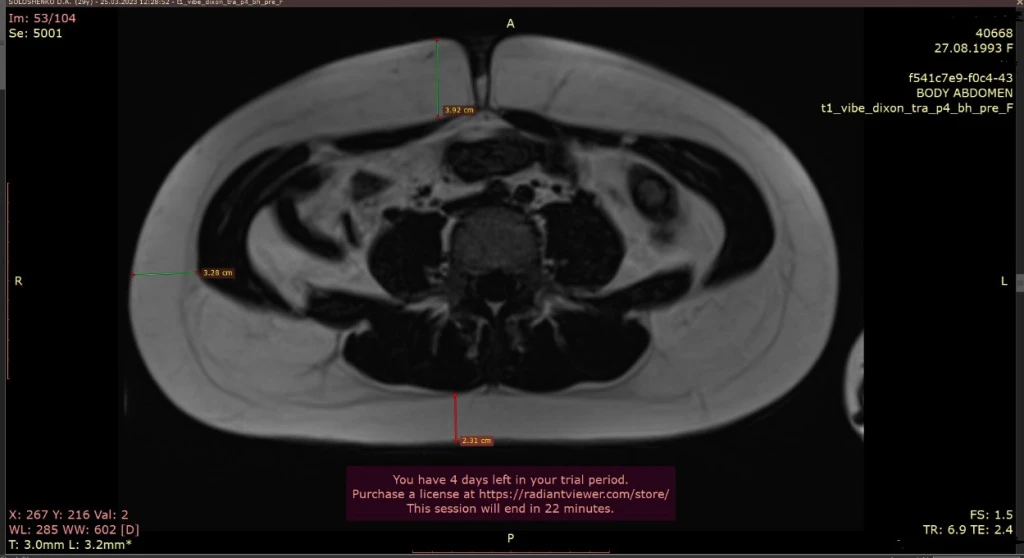Click the 3.92 cm measurement label

tap(459, 110)
